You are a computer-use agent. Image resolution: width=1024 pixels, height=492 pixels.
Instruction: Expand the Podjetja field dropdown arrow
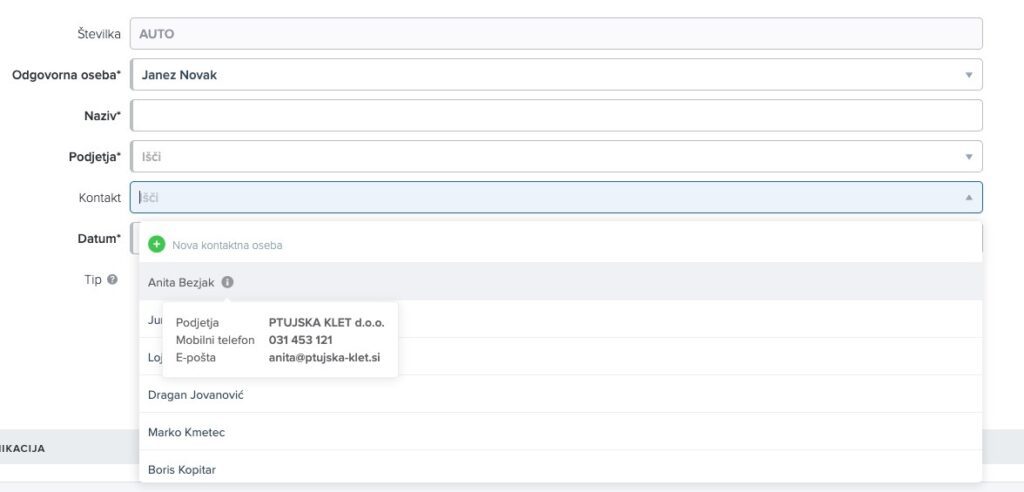[x=967, y=157]
